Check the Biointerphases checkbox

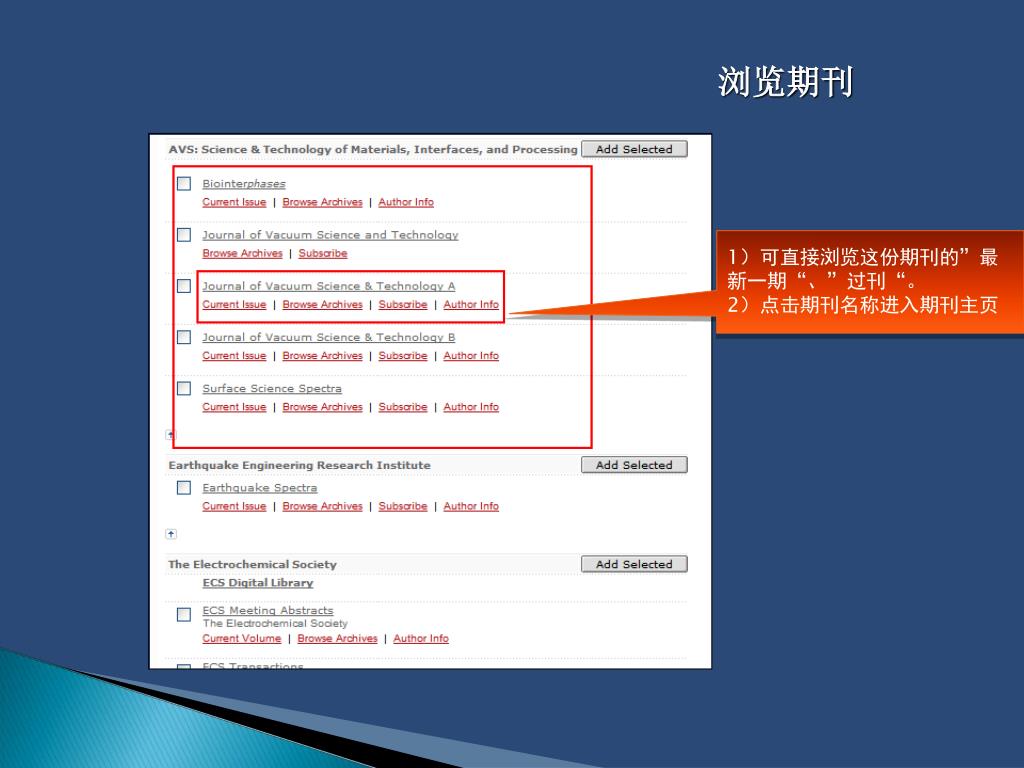tap(184, 184)
